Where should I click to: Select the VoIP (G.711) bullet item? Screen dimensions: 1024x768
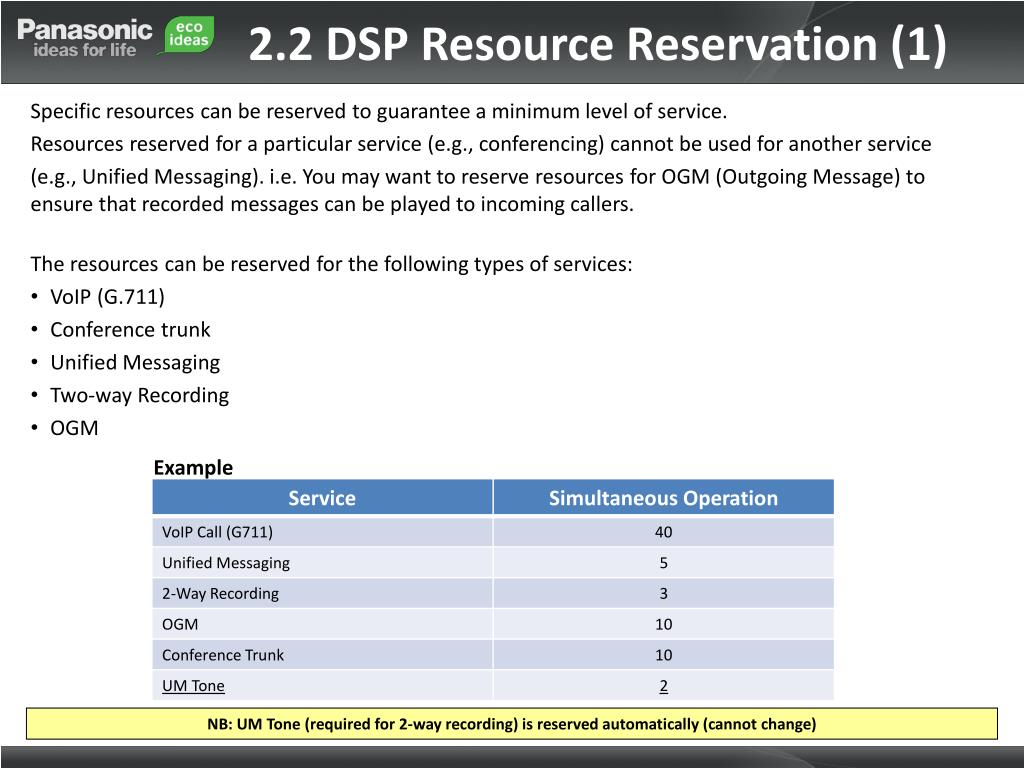click(107, 296)
